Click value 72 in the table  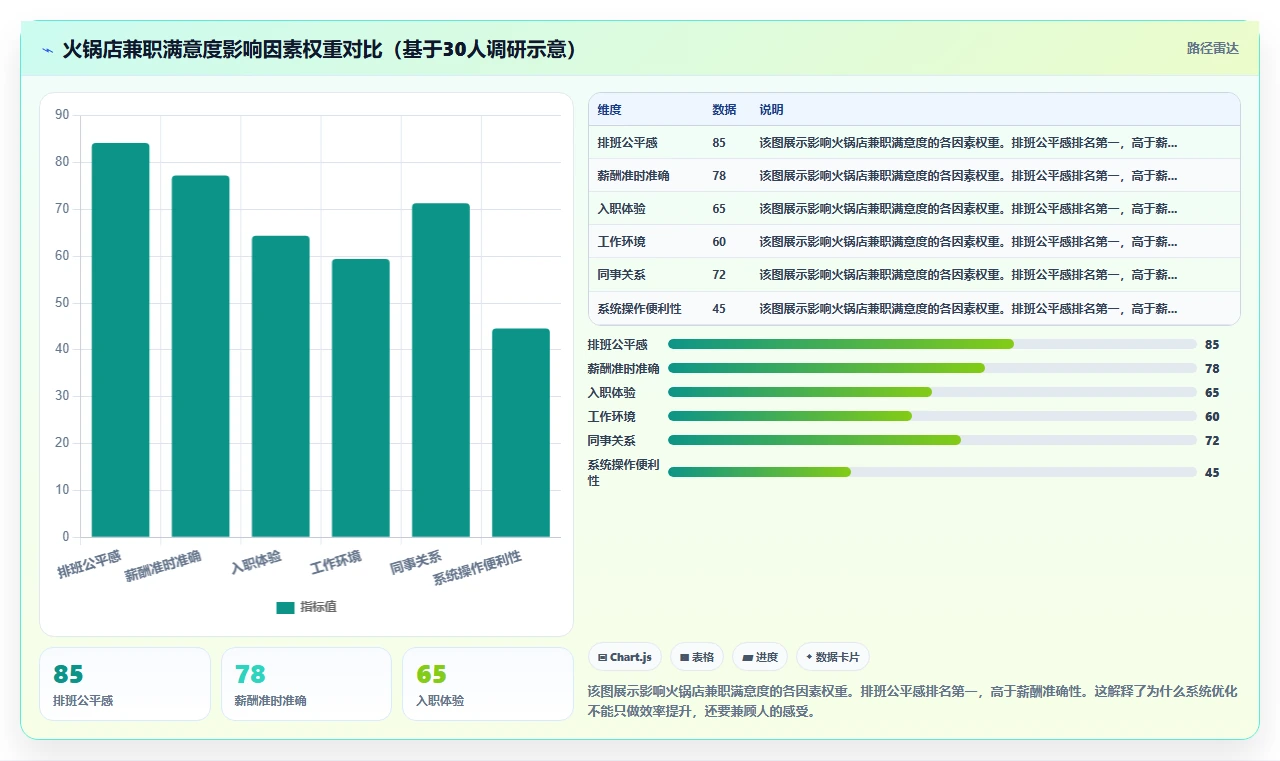[x=719, y=275]
